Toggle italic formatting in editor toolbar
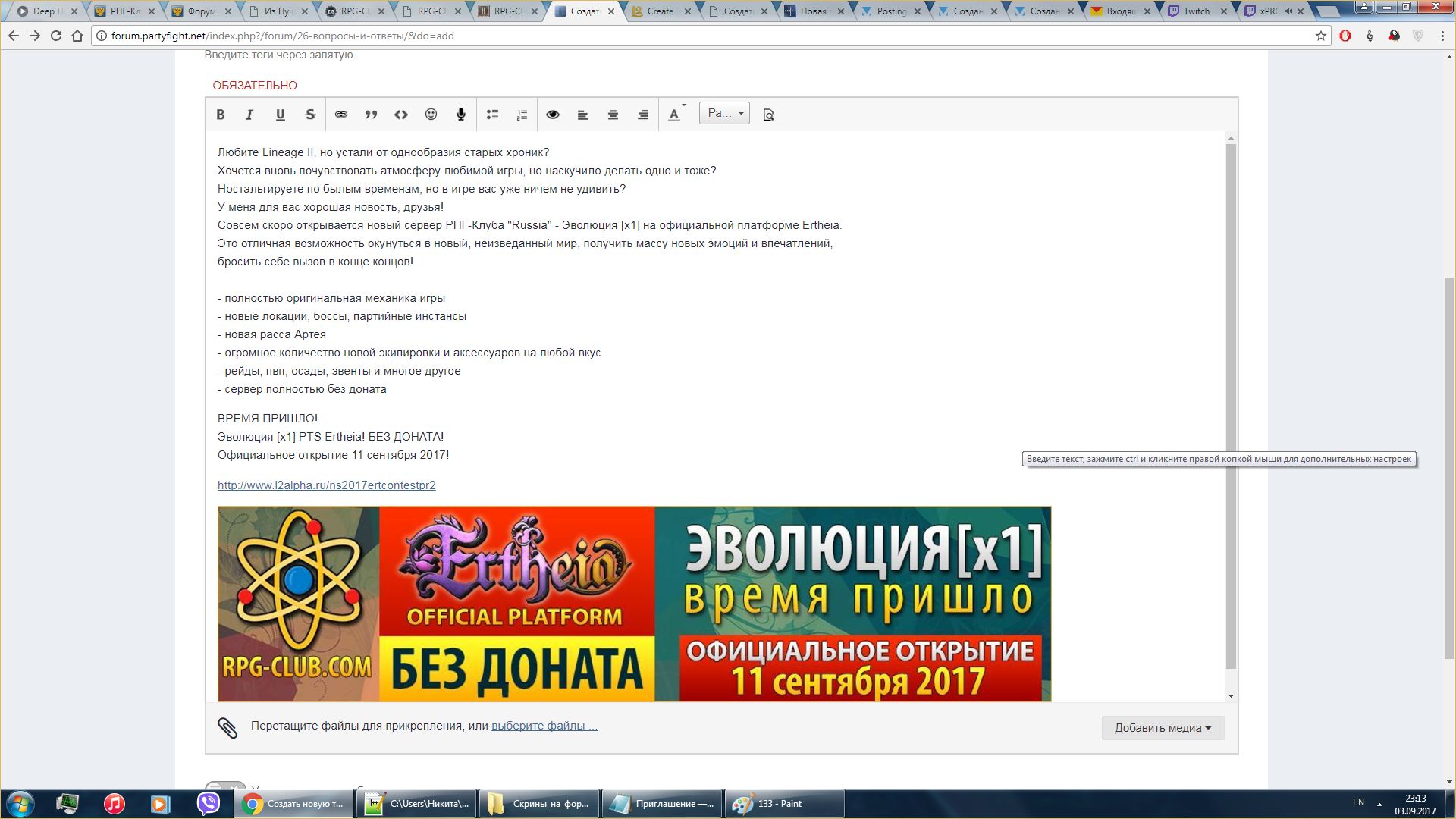Image resolution: width=1456 pixels, height=819 pixels. (249, 115)
